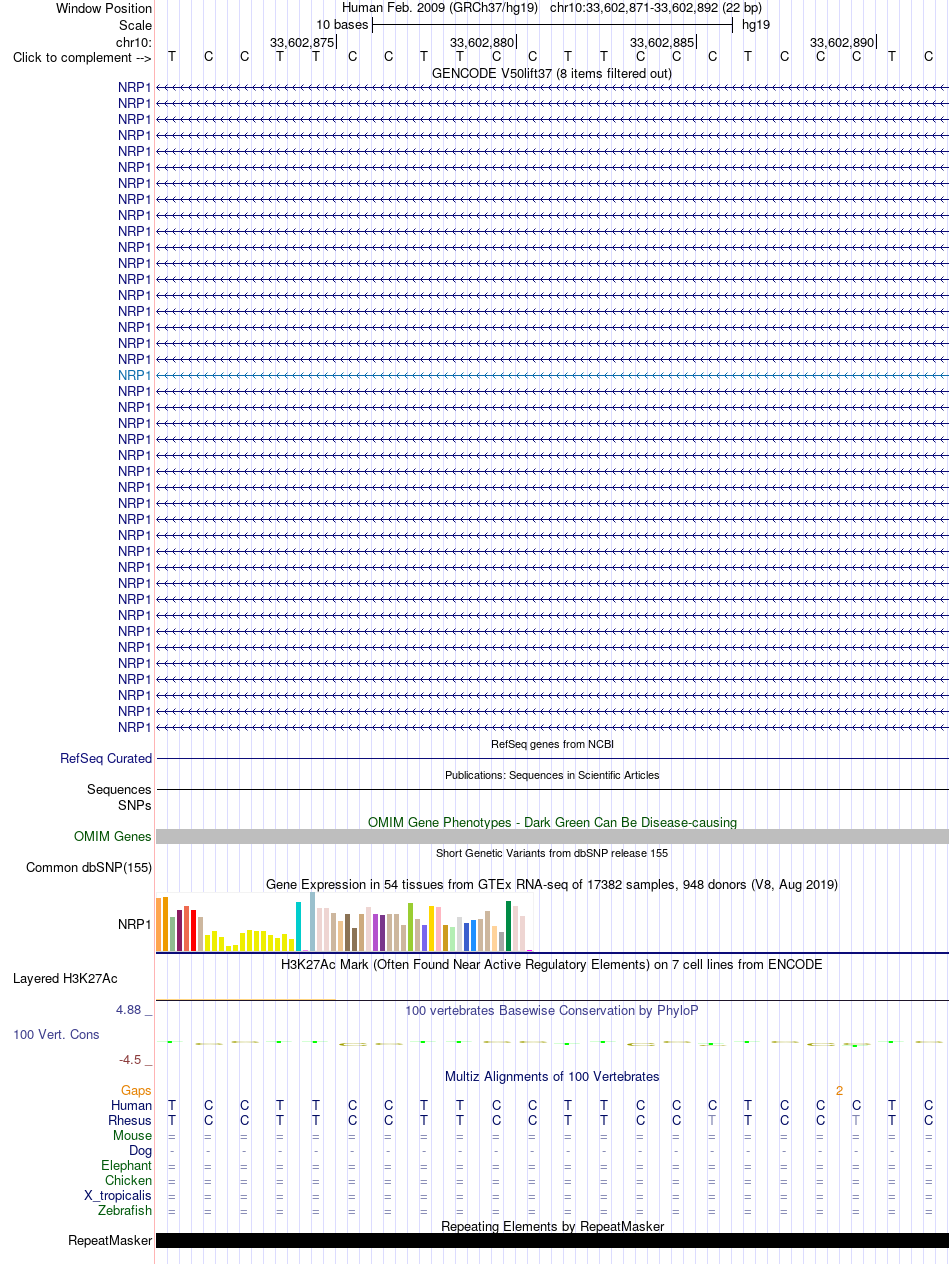
Task: Click the RepeatMasker track label
Action: click(110, 1241)
